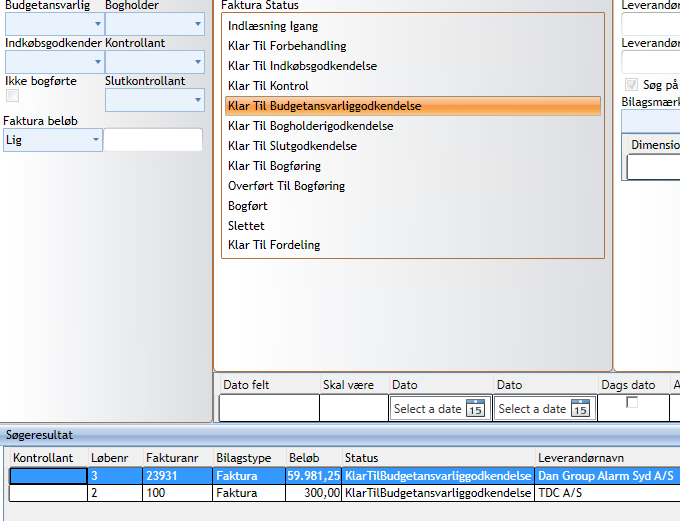Click Bilagstype Faktura cell in TDC row
The height and width of the screenshot is (521, 680).
click(x=249, y=493)
